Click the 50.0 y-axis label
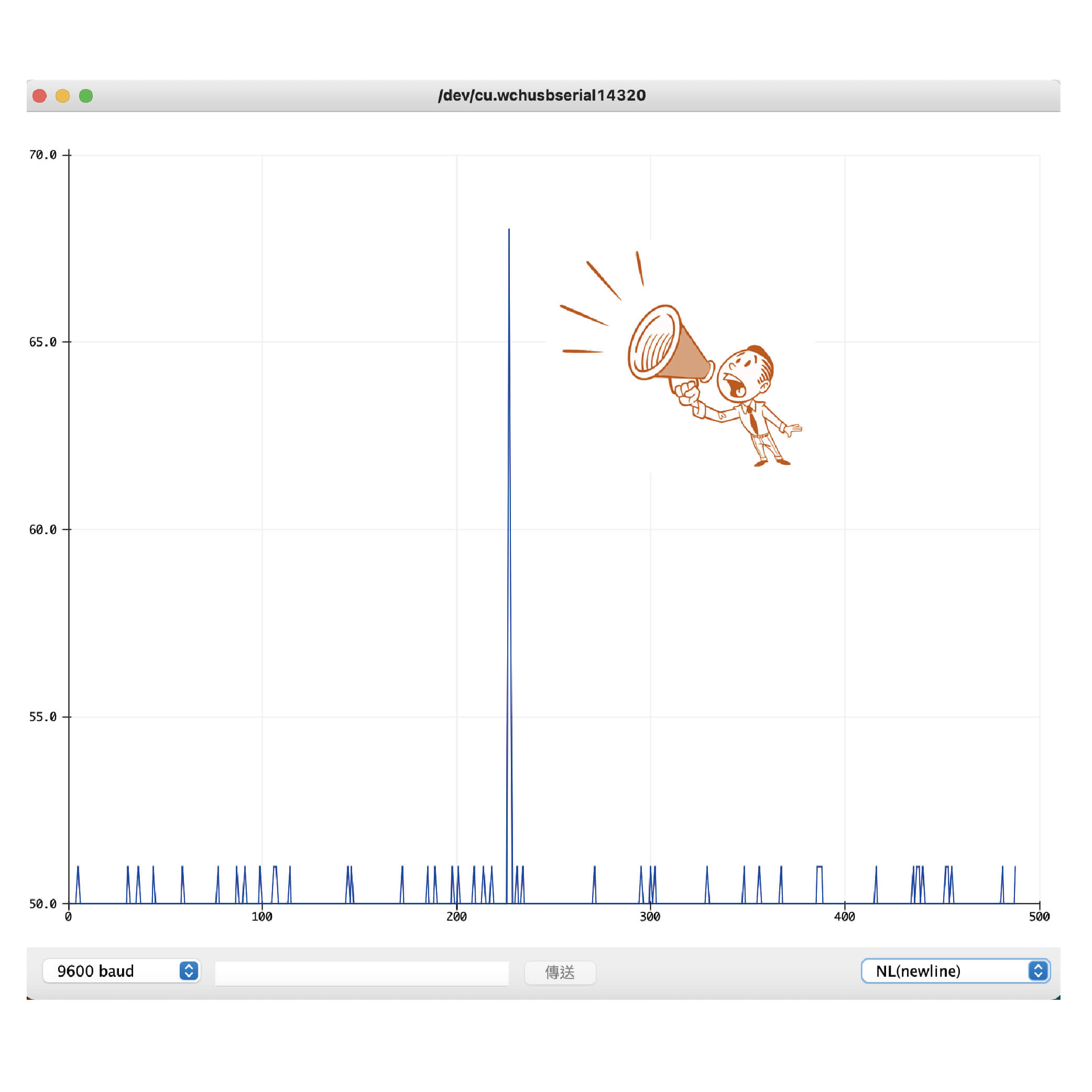This screenshot has height=1092, width=1092. pyautogui.click(x=43, y=904)
